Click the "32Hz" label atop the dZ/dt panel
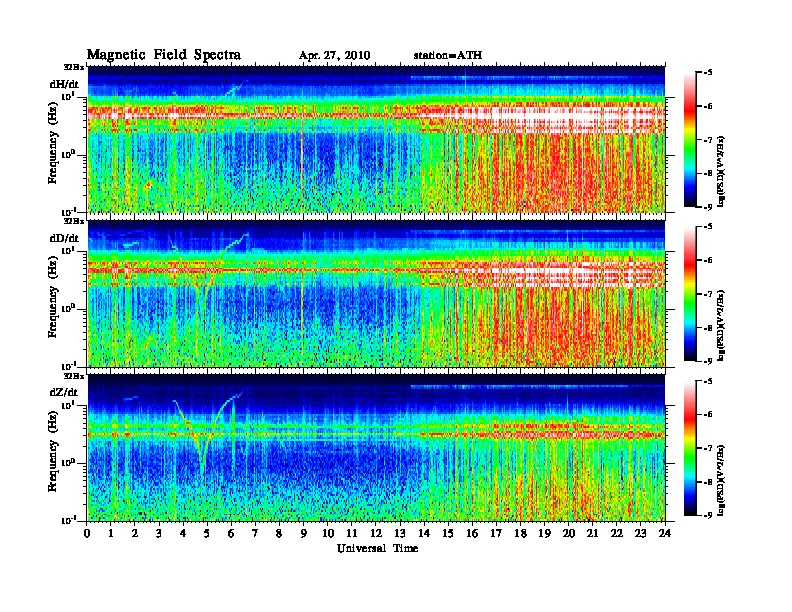The height and width of the screenshot is (612, 792). [74, 376]
